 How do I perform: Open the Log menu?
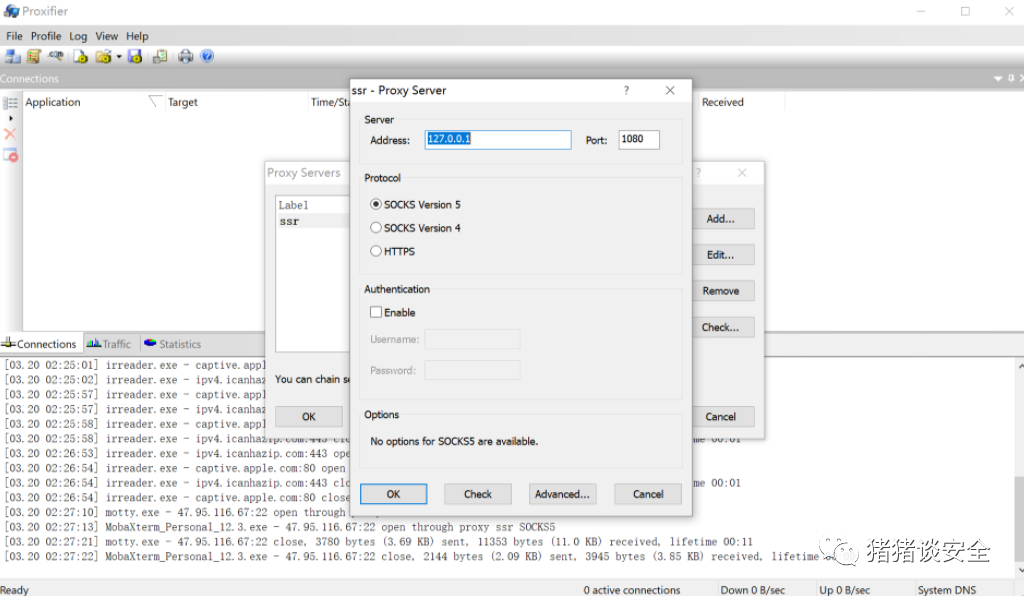tap(78, 36)
